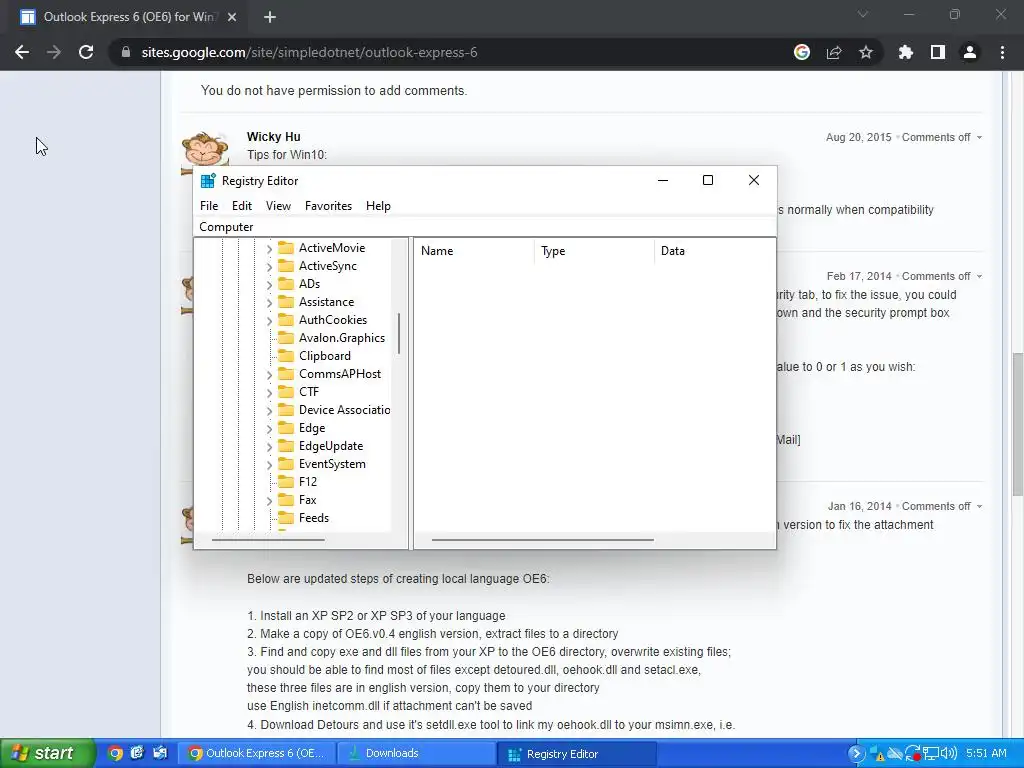This screenshot has width=1024, height=768.
Task: Open the Favorites menu in Registry Editor
Action: (x=328, y=206)
